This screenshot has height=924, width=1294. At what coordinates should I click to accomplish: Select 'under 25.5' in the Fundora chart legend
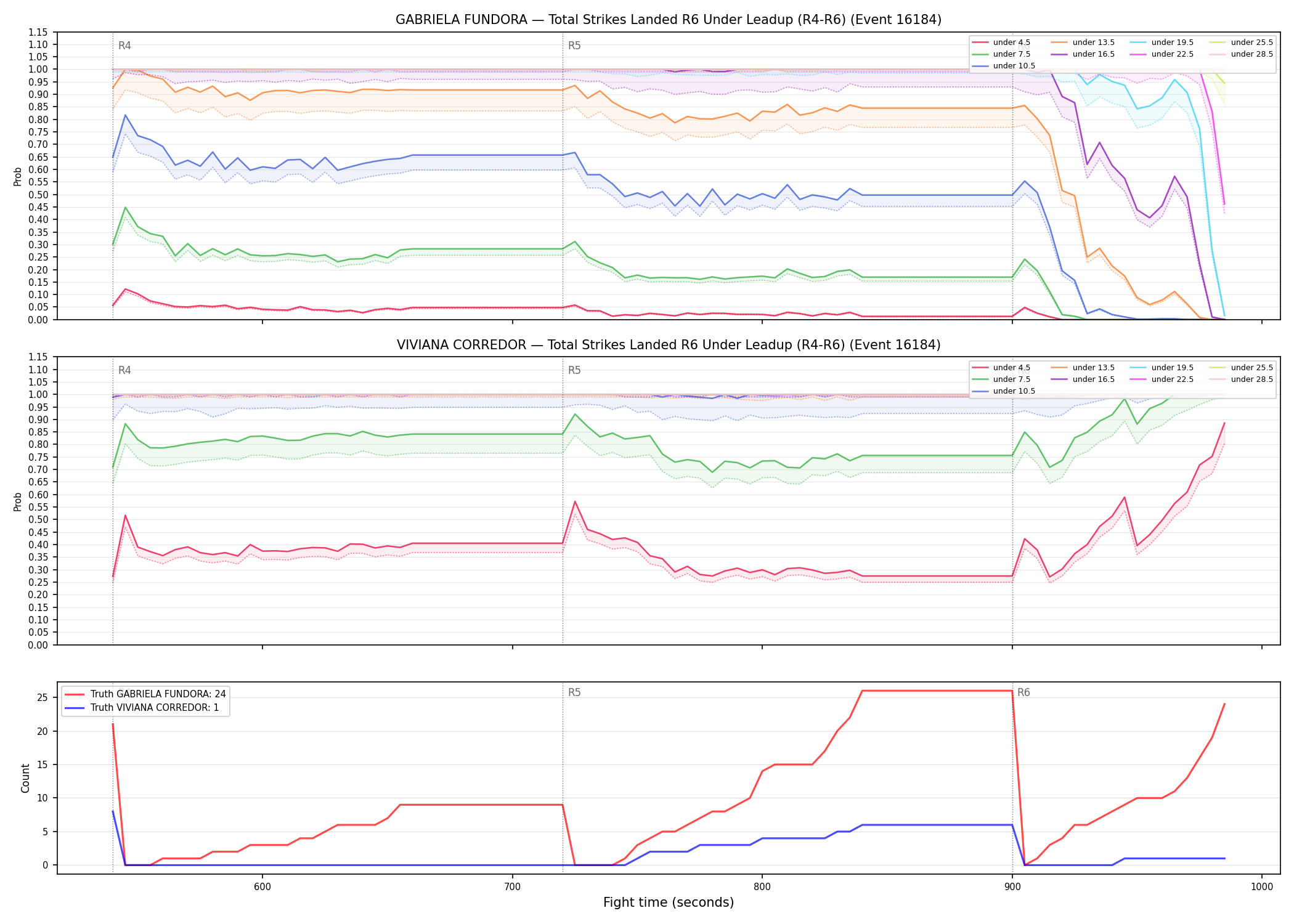click(x=1241, y=43)
